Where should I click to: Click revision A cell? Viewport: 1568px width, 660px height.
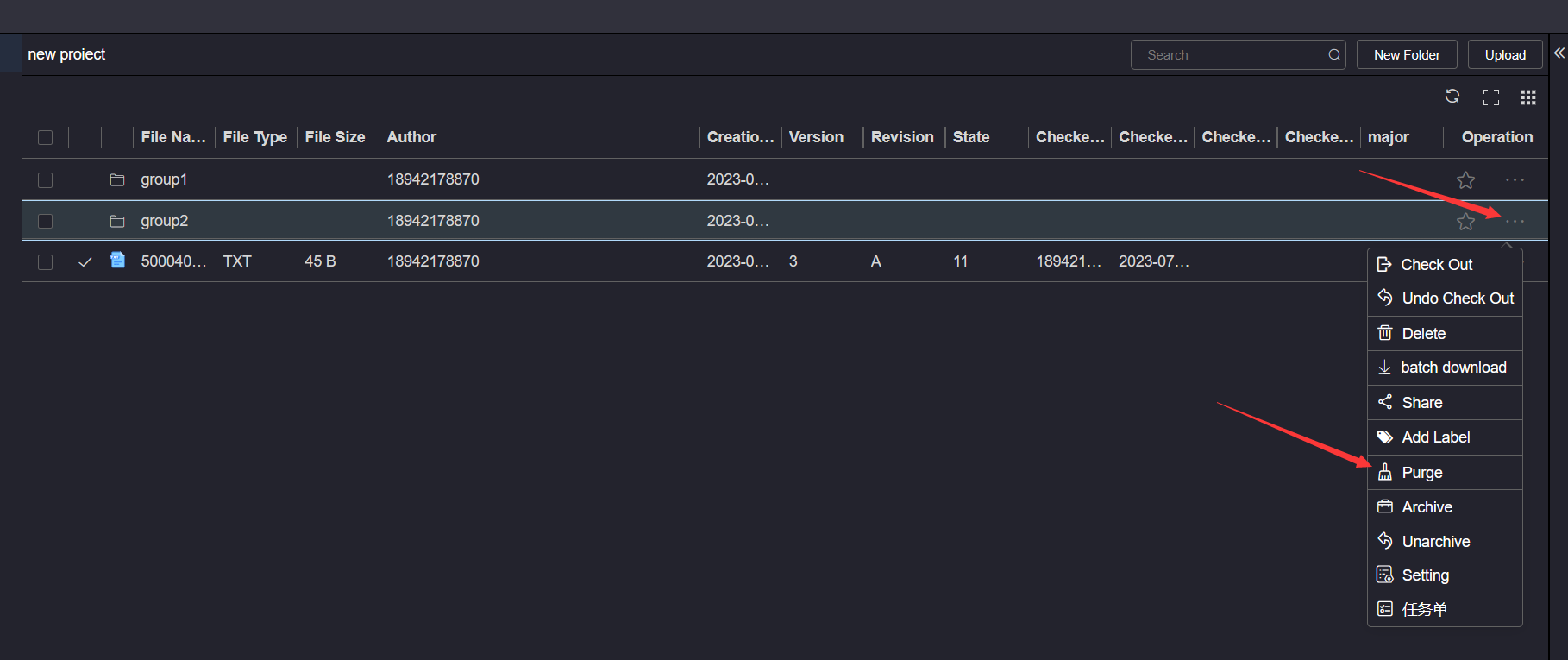coord(875,261)
